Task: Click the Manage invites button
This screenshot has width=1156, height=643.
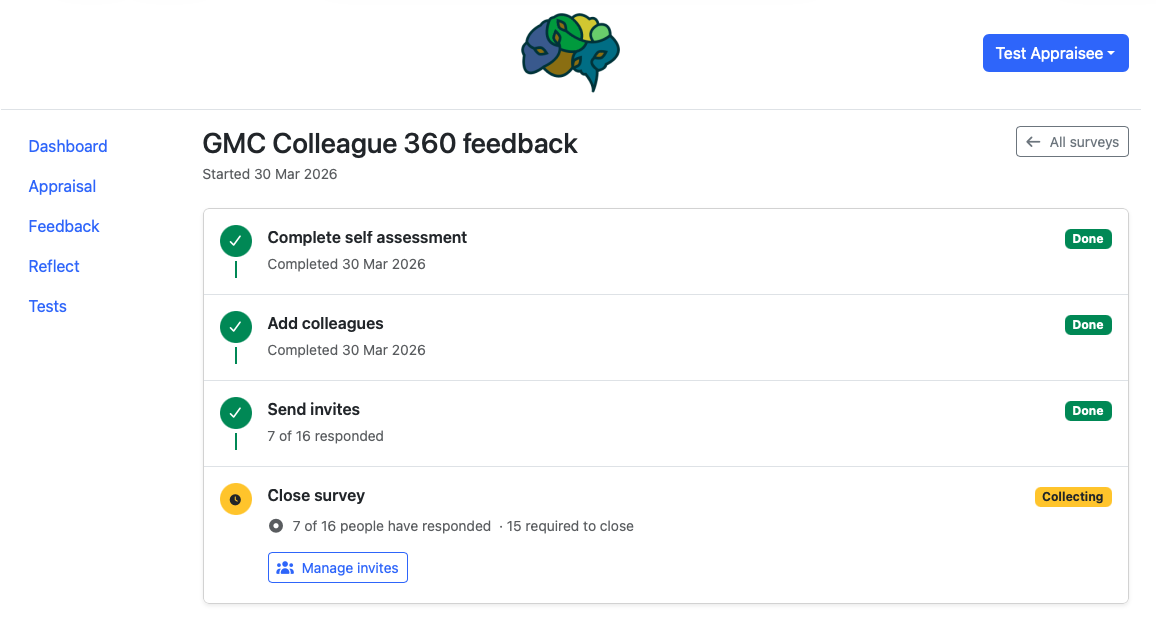Action: pos(337,567)
